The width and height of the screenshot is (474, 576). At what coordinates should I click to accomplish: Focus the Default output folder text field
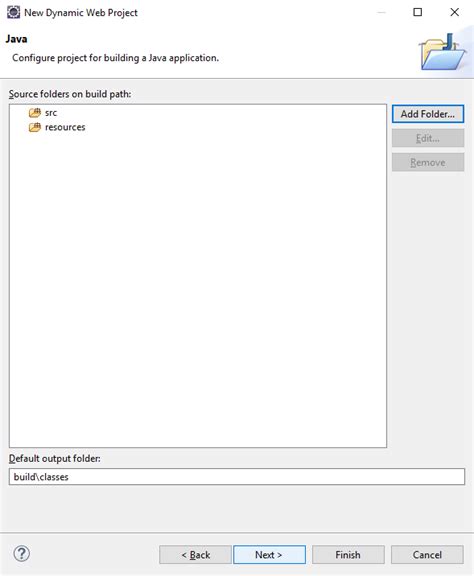pos(237,477)
